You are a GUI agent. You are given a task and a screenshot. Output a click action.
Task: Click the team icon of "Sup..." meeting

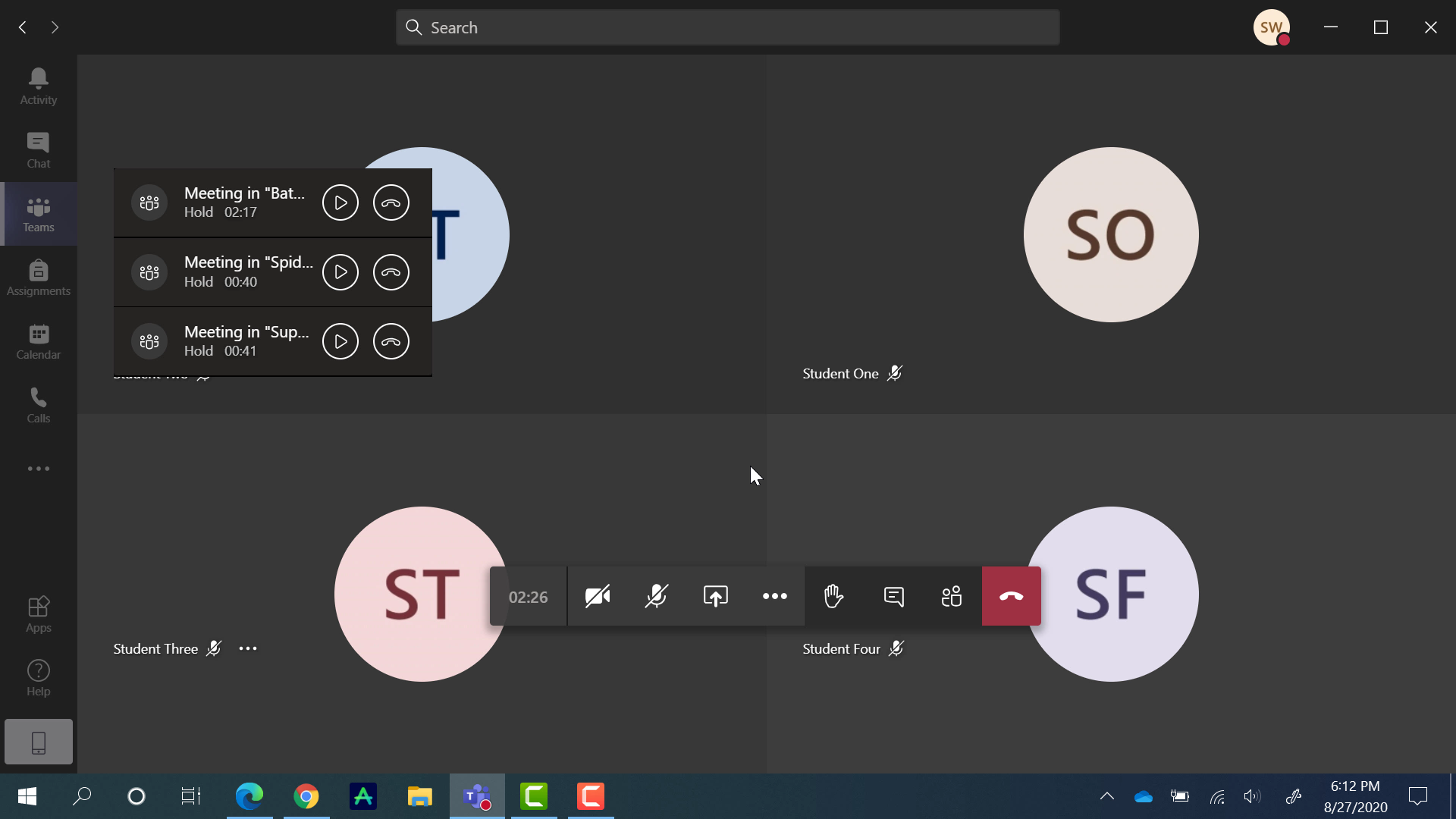point(149,341)
